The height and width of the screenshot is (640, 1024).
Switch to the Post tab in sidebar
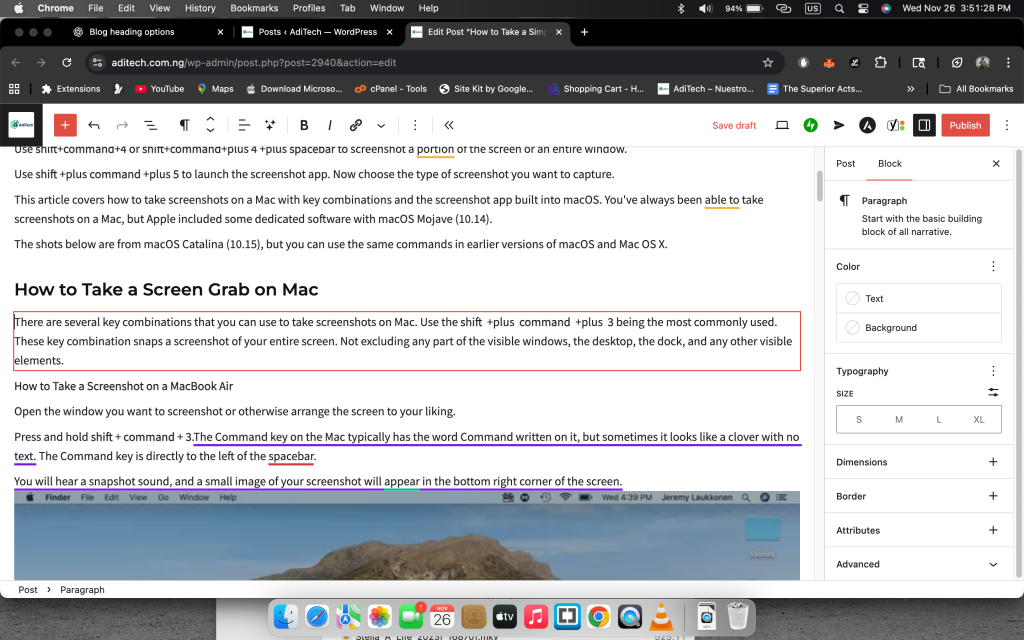845,163
